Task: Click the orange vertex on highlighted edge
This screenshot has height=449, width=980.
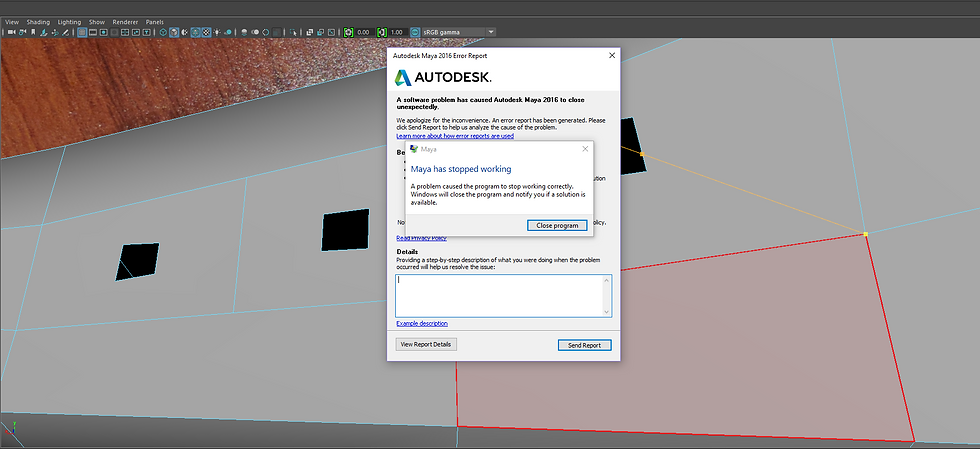Action: pyautogui.click(x=642, y=153)
